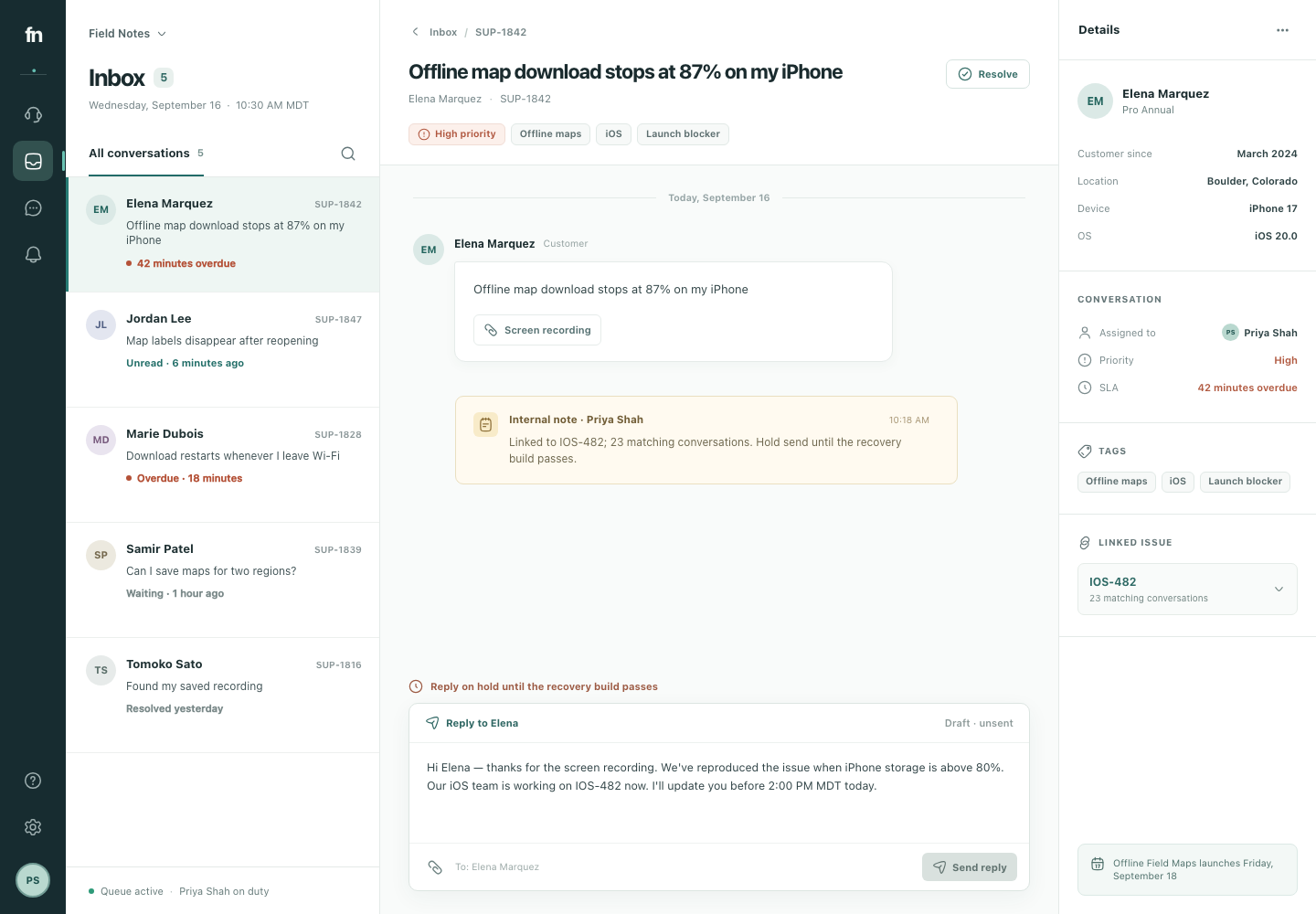This screenshot has height=914, width=1316.
Task: Click the Elena Marquez EM avatar in Details
Action: point(1096,101)
